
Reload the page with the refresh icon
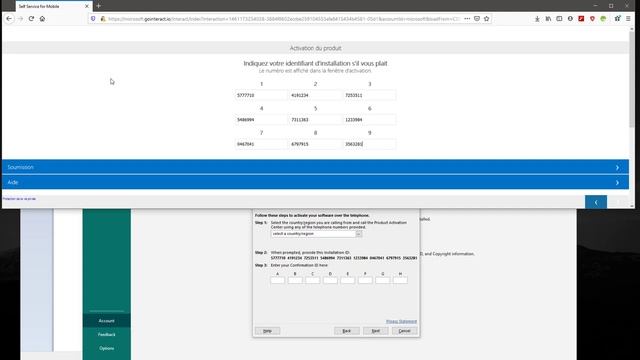click(31, 19)
